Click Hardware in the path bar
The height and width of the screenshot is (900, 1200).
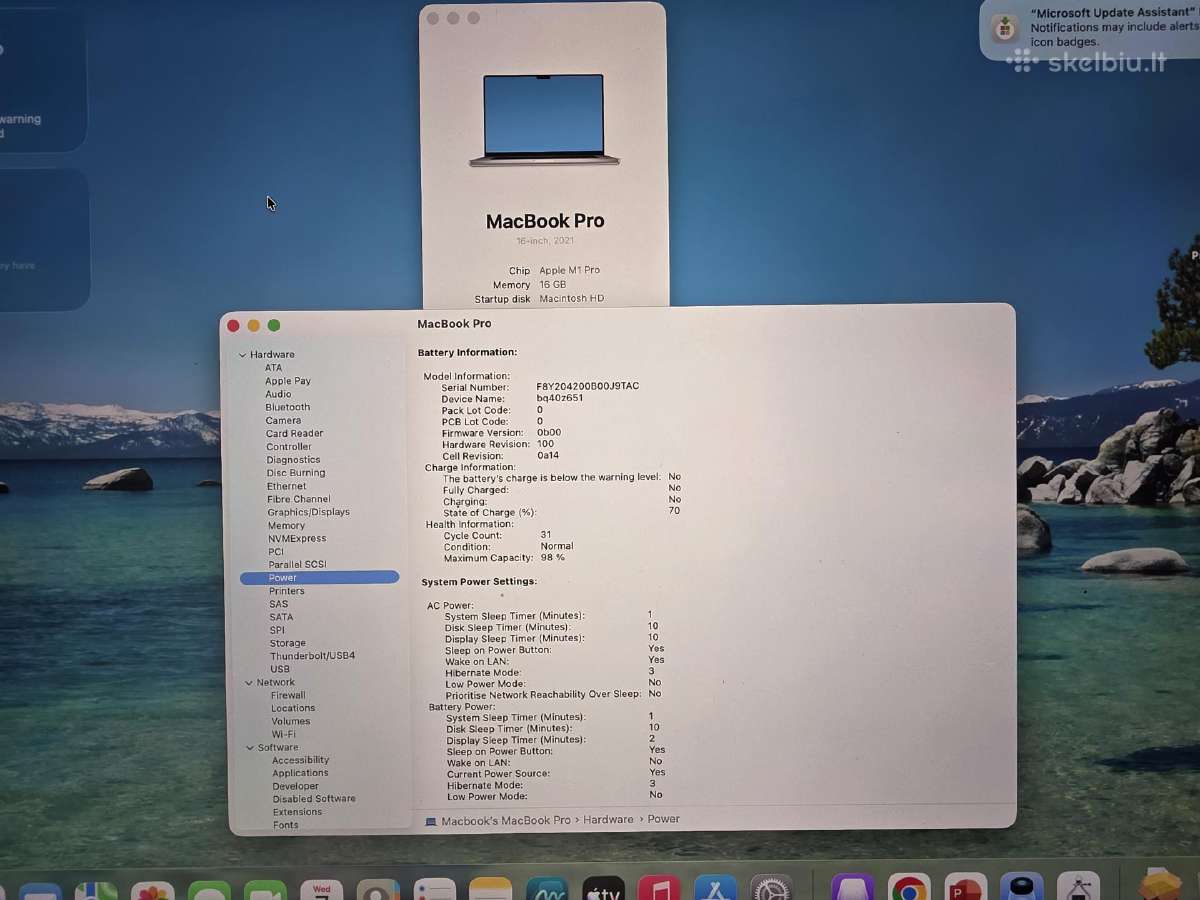click(x=608, y=820)
